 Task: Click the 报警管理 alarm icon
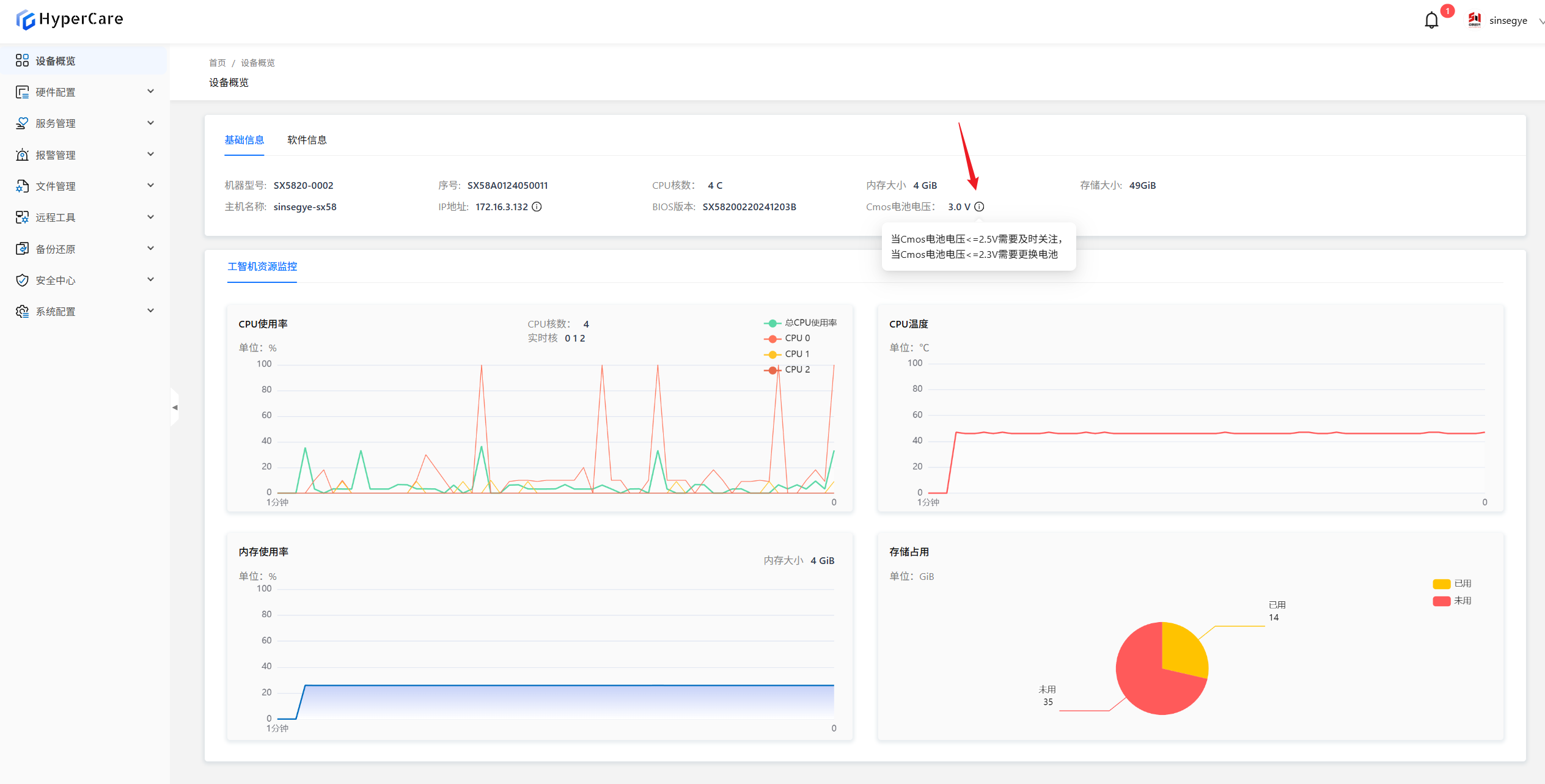[x=22, y=155]
